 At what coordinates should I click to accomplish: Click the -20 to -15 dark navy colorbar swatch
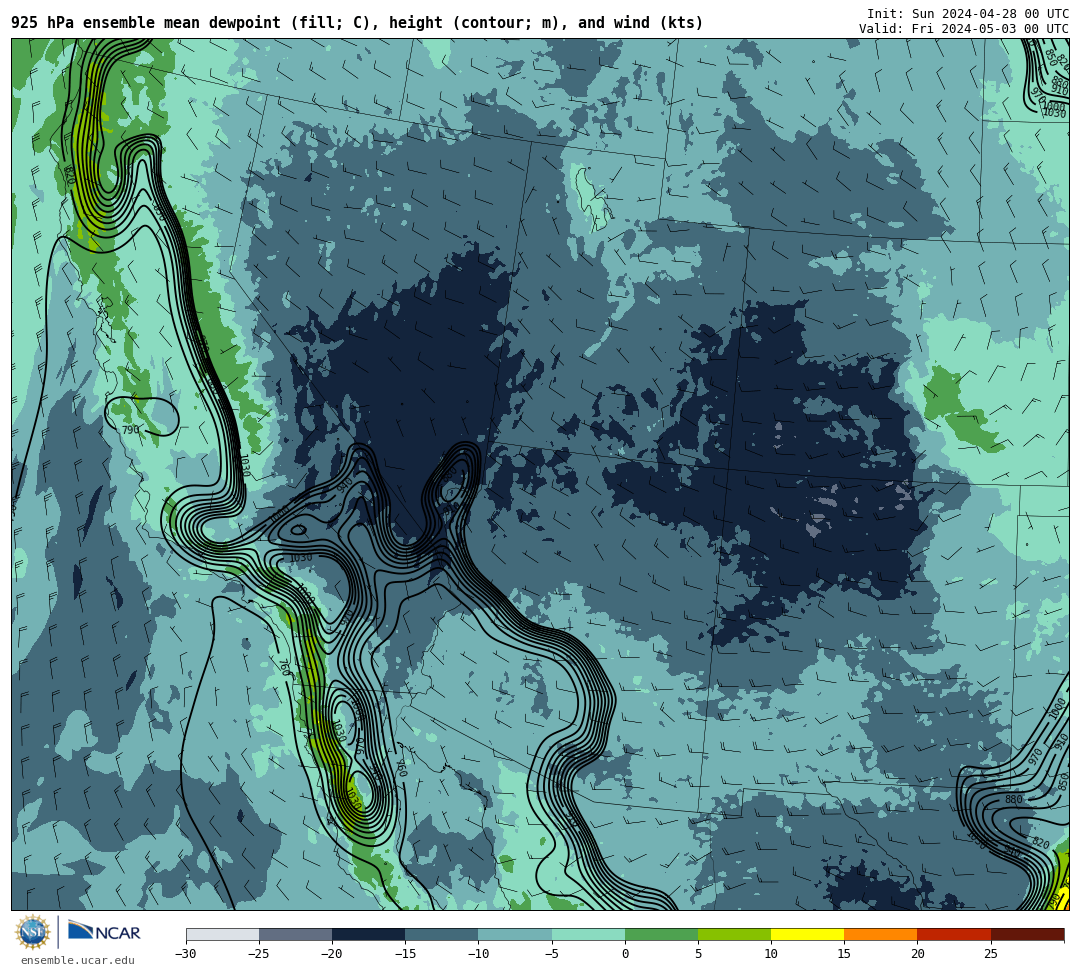[368, 934]
